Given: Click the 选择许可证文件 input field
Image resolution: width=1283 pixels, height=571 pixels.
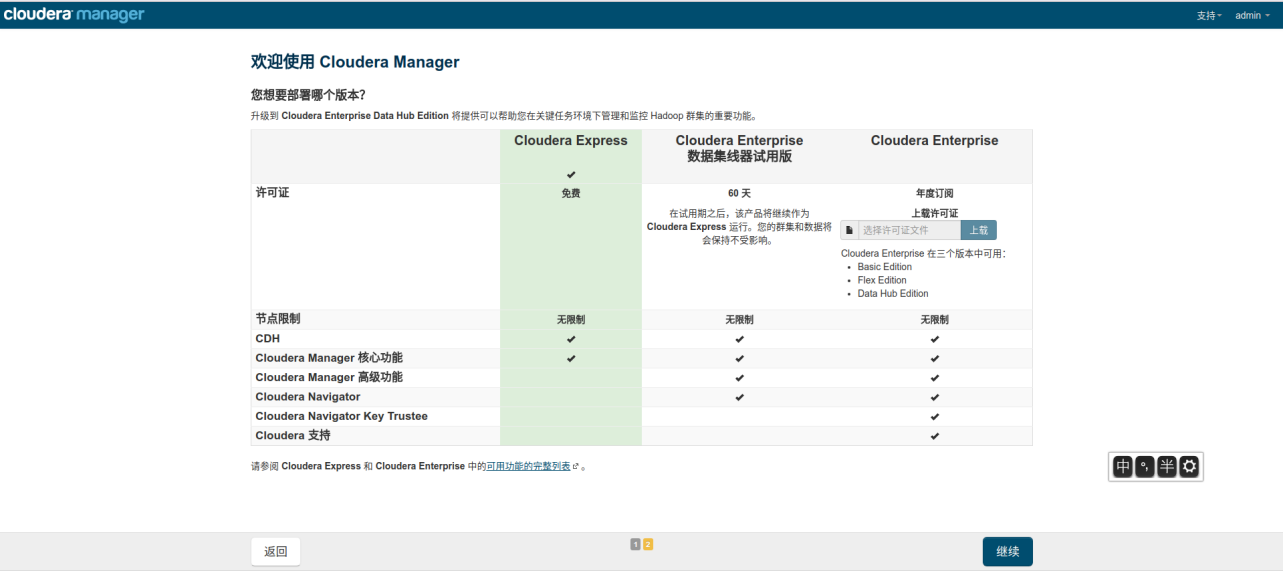Looking at the screenshot, I should (909, 230).
